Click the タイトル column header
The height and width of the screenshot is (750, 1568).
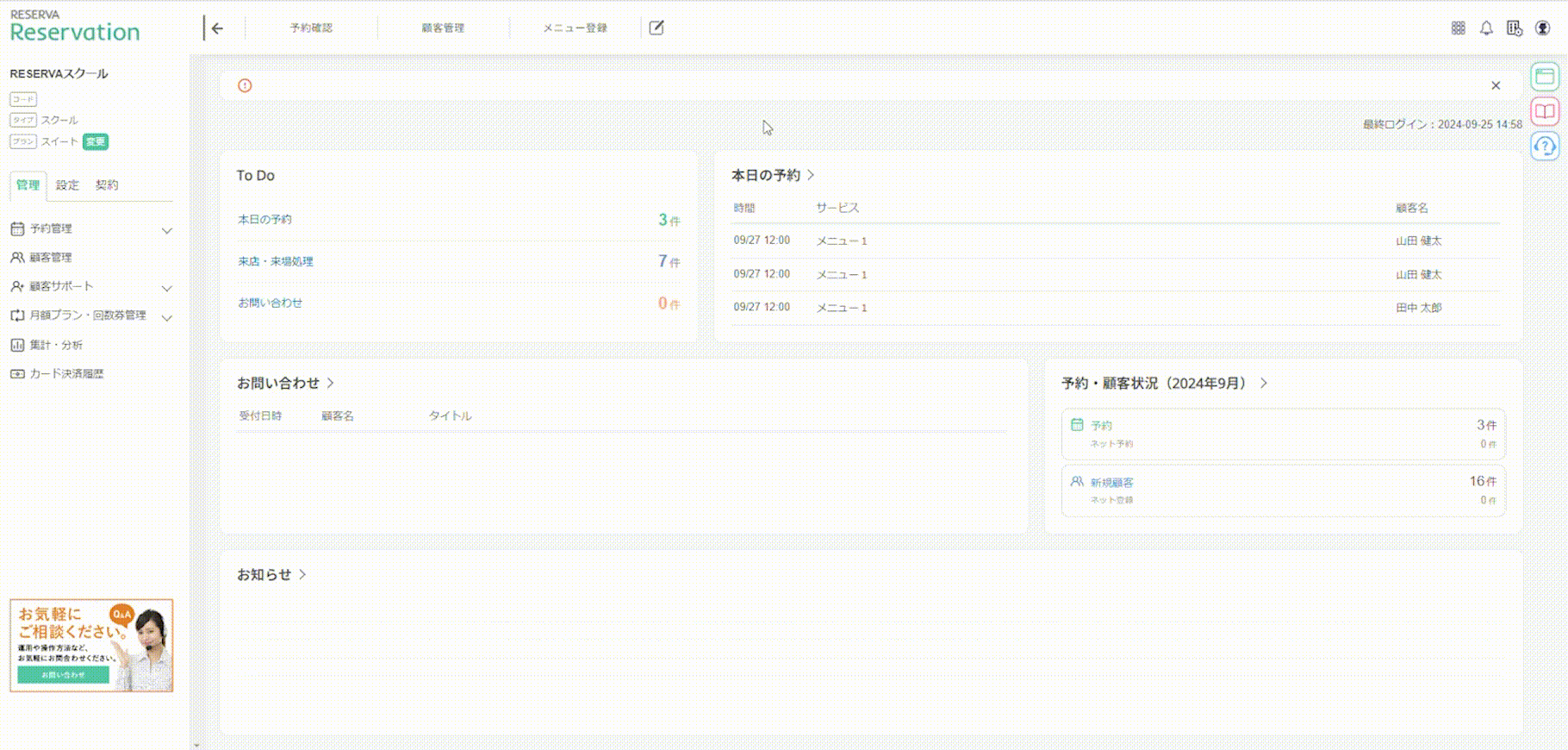pos(451,416)
